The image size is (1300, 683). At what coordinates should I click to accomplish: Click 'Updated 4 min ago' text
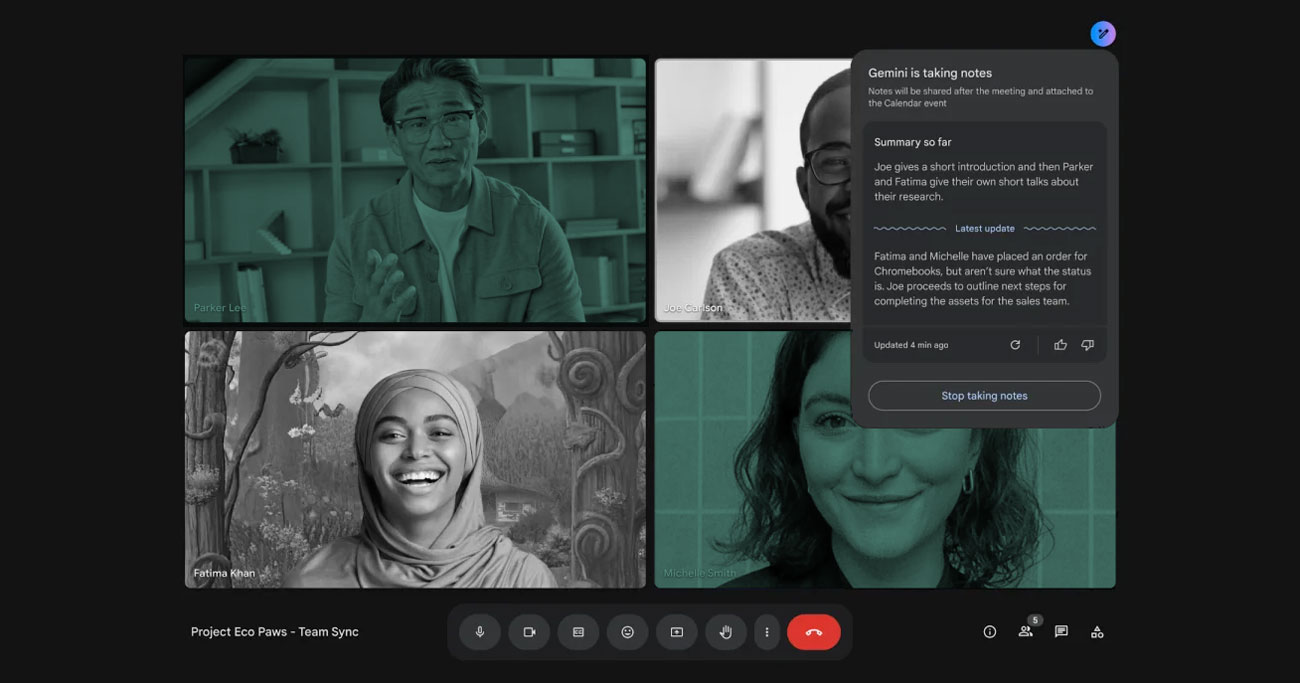911,345
